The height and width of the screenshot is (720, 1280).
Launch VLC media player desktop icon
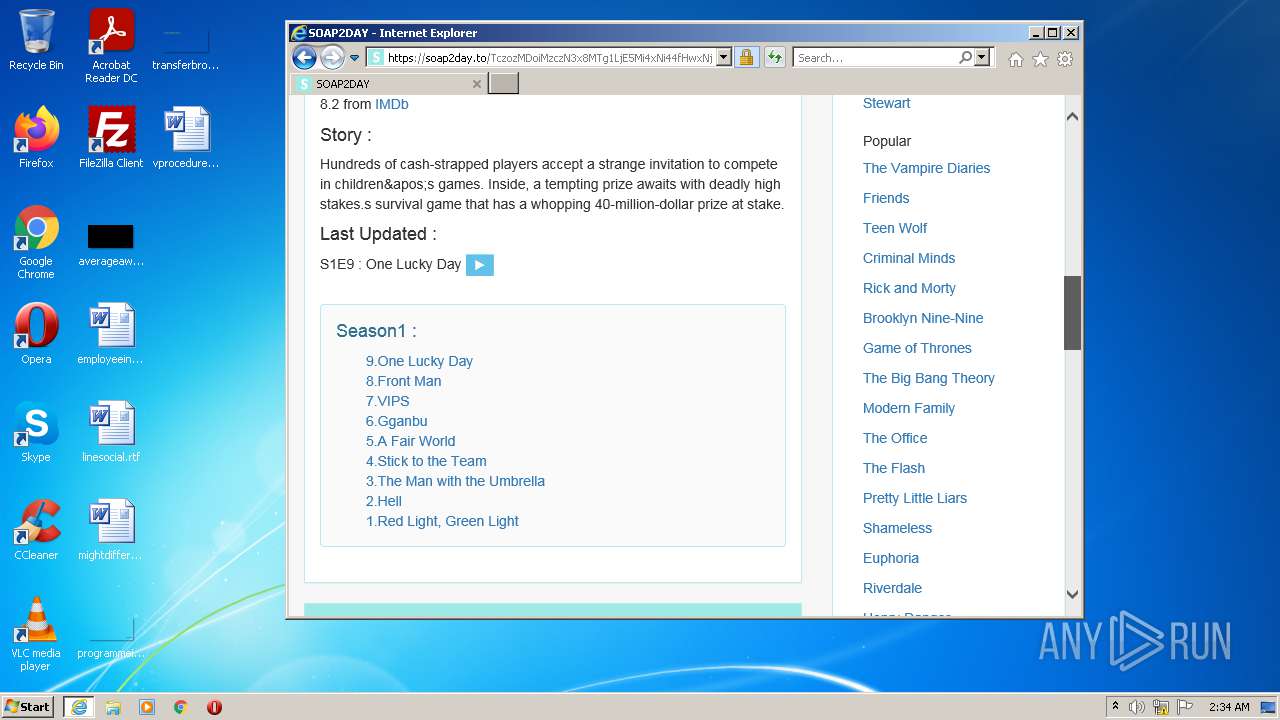pos(36,634)
